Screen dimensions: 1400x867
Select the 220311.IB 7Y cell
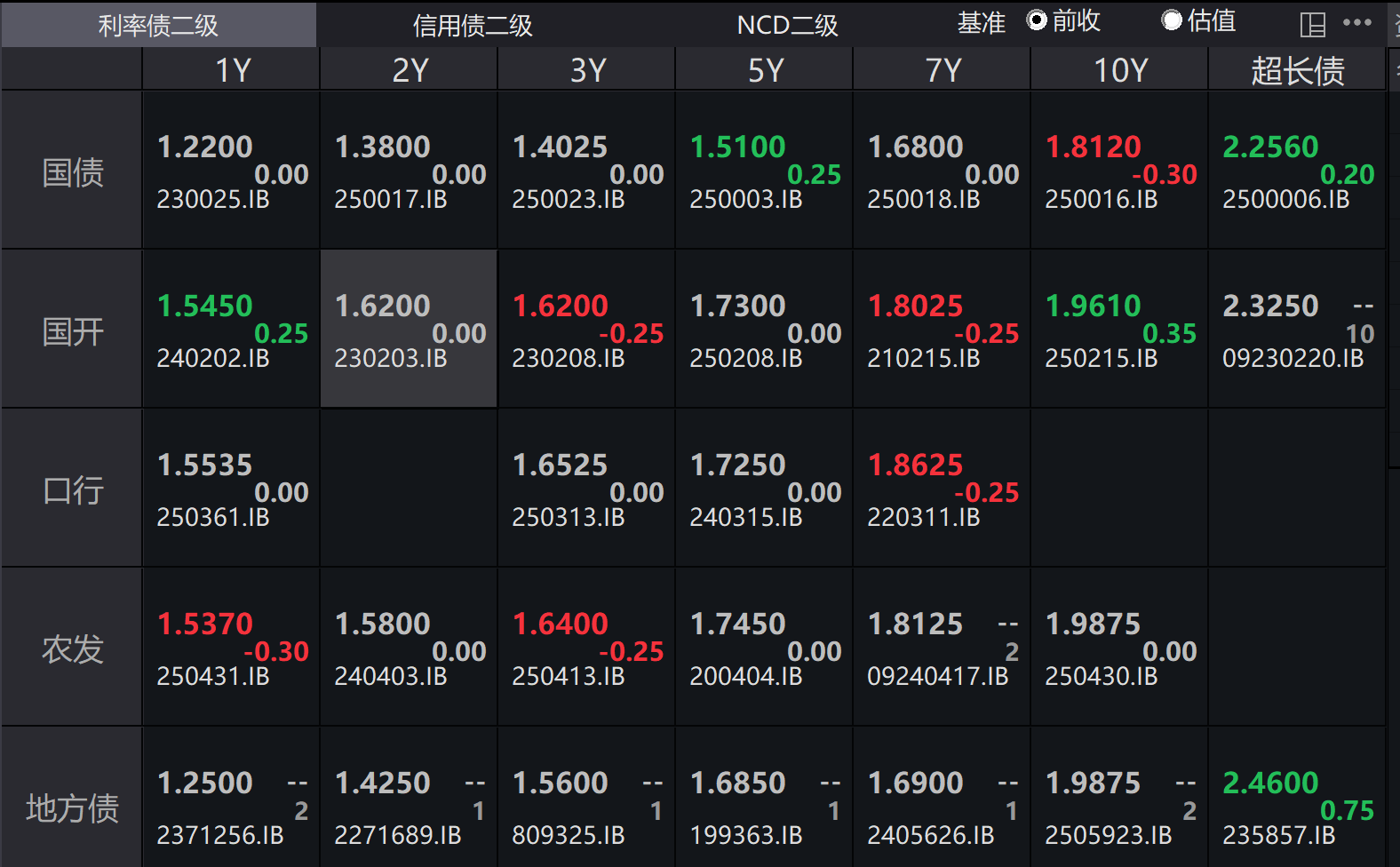click(942, 489)
